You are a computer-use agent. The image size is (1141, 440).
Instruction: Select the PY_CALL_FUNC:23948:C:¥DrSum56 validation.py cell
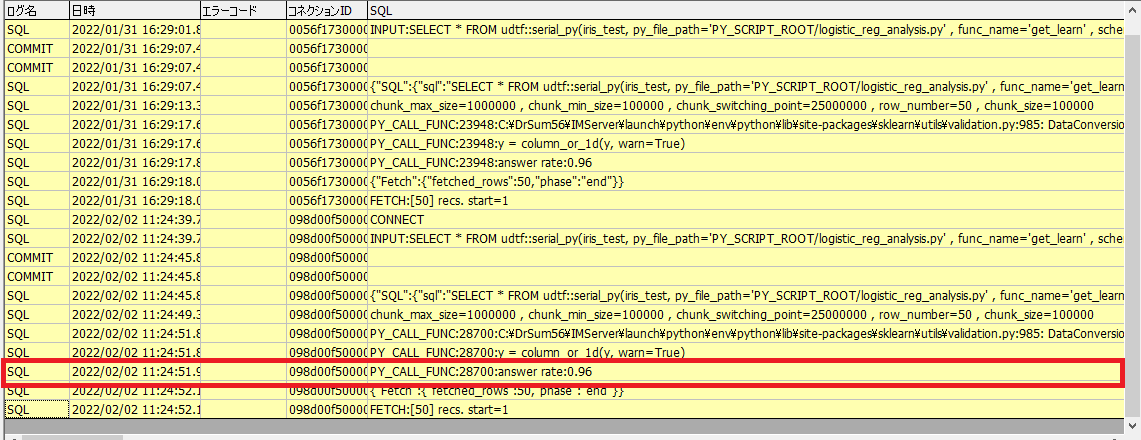click(x=746, y=125)
